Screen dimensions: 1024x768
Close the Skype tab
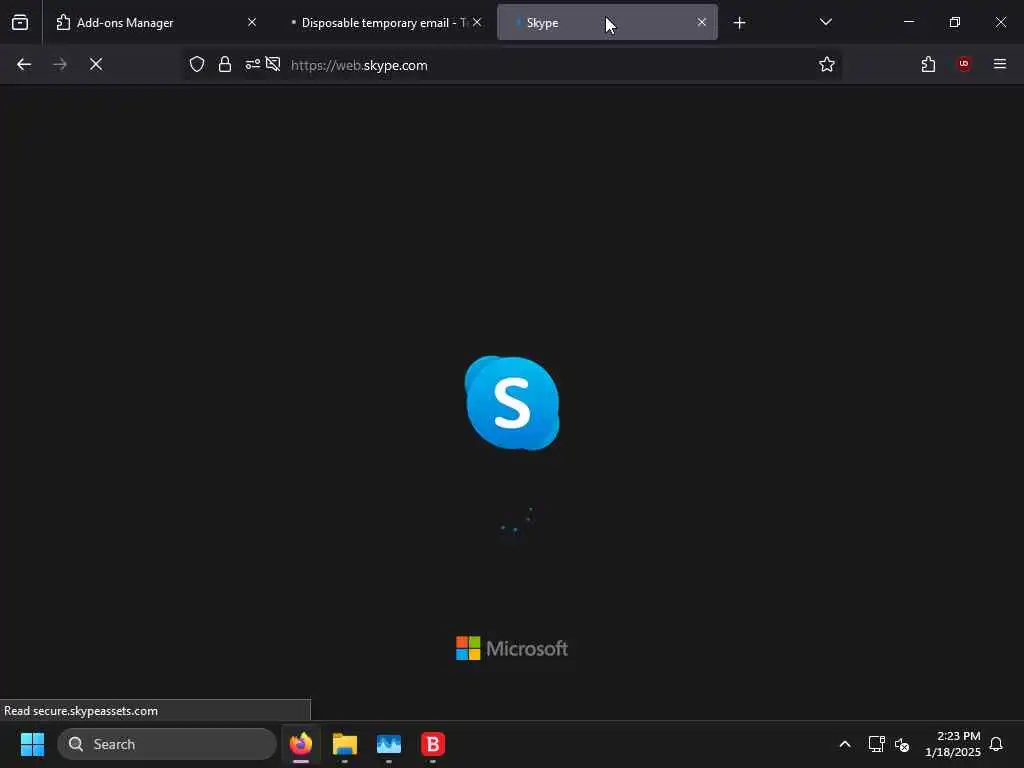click(701, 22)
